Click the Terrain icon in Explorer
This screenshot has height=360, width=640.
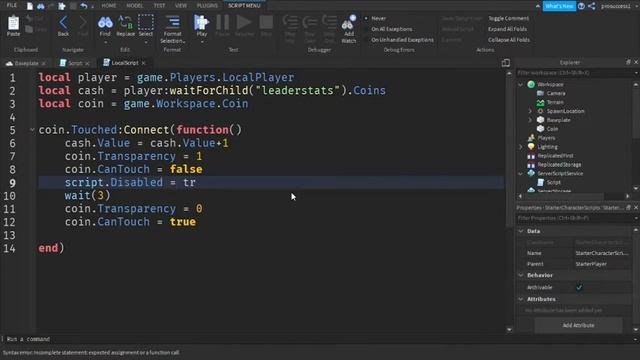(540, 102)
